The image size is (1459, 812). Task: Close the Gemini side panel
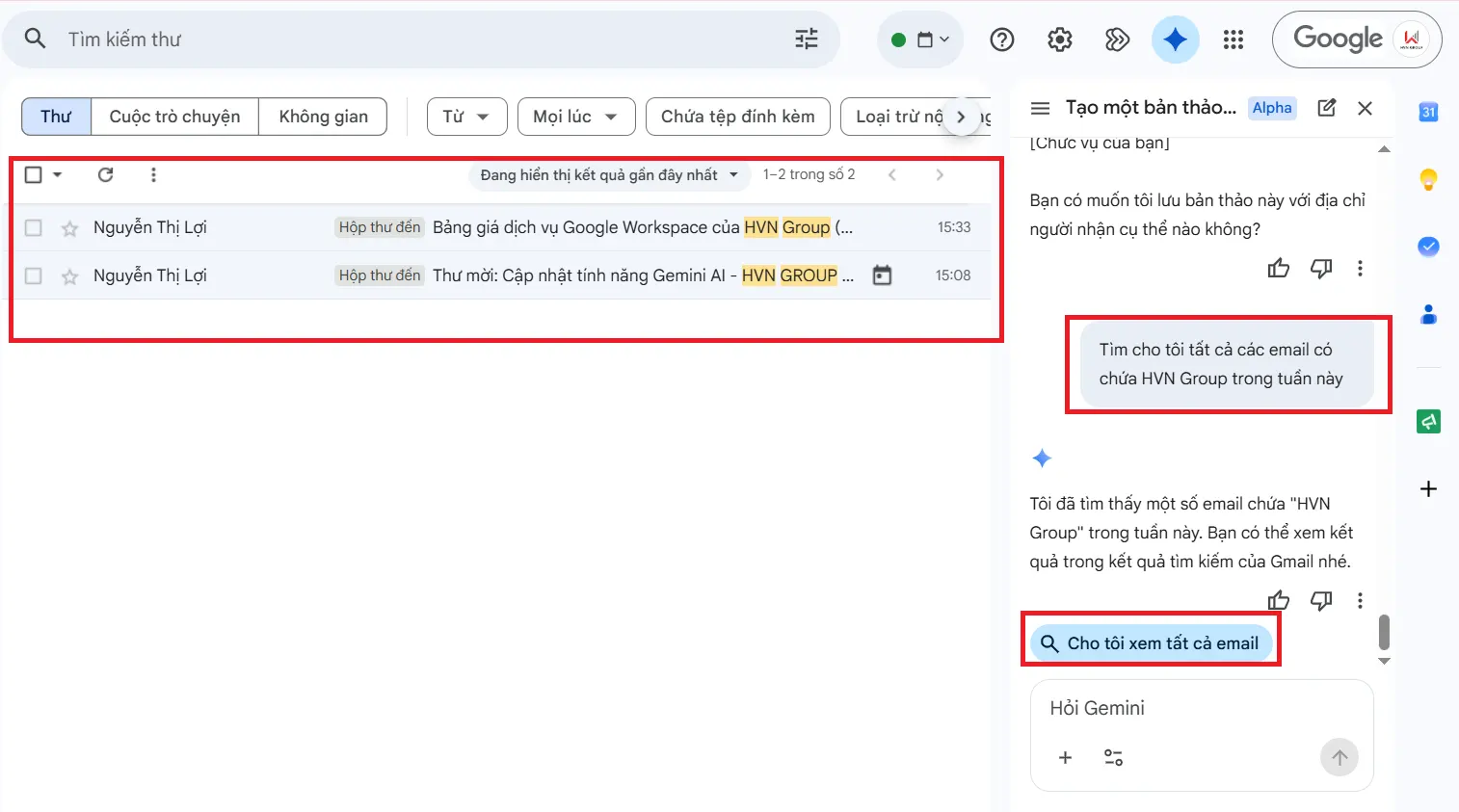pyautogui.click(x=1365, y=108)
